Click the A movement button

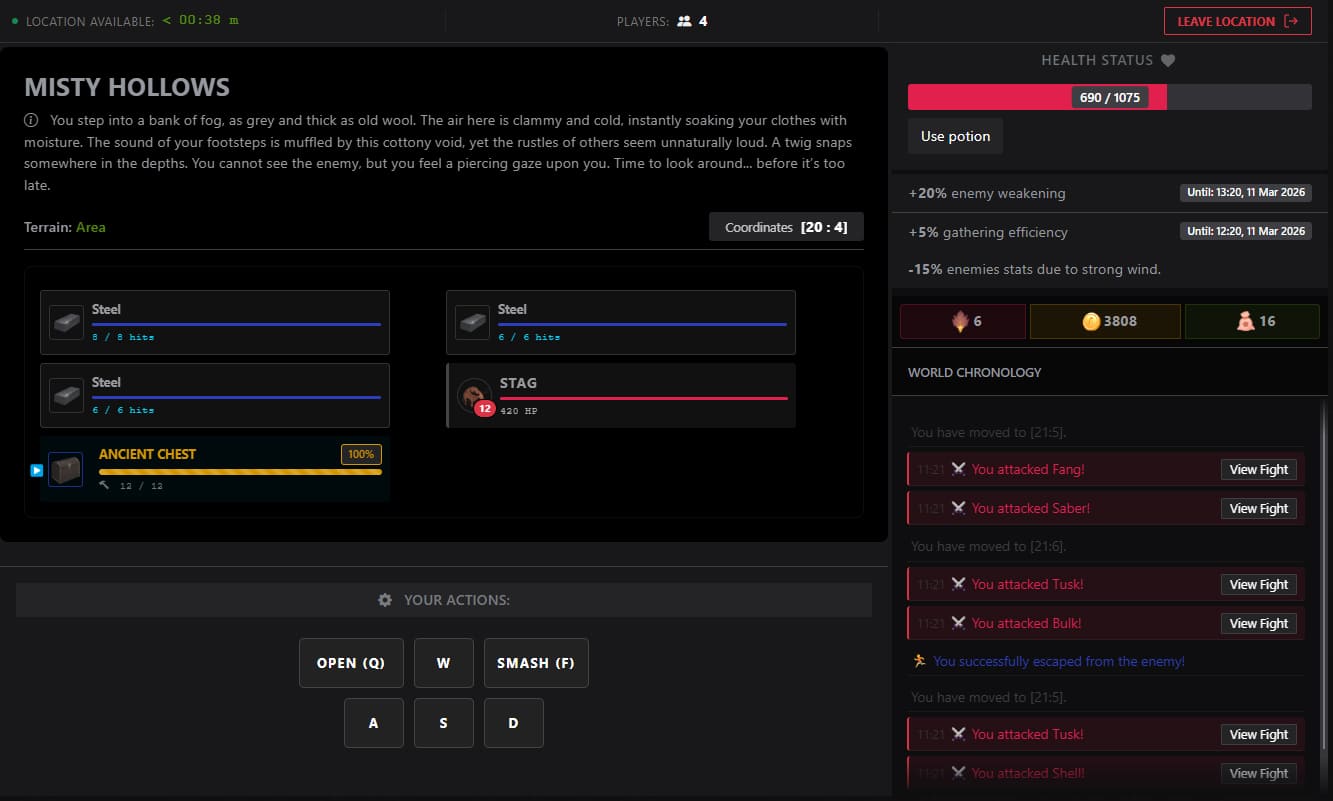[374, 723]
